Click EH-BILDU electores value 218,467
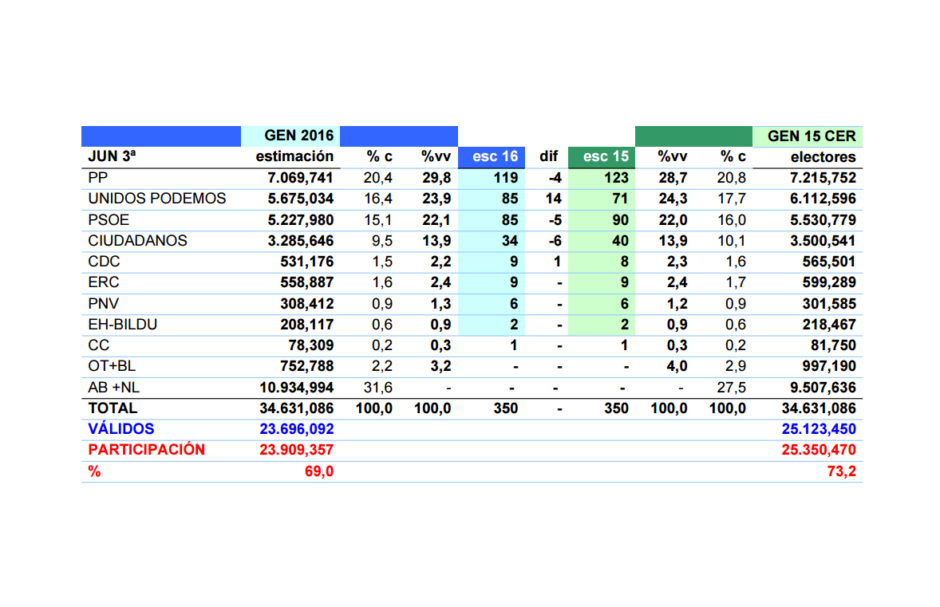Viewport: 940px width, 607px height. 829,325
